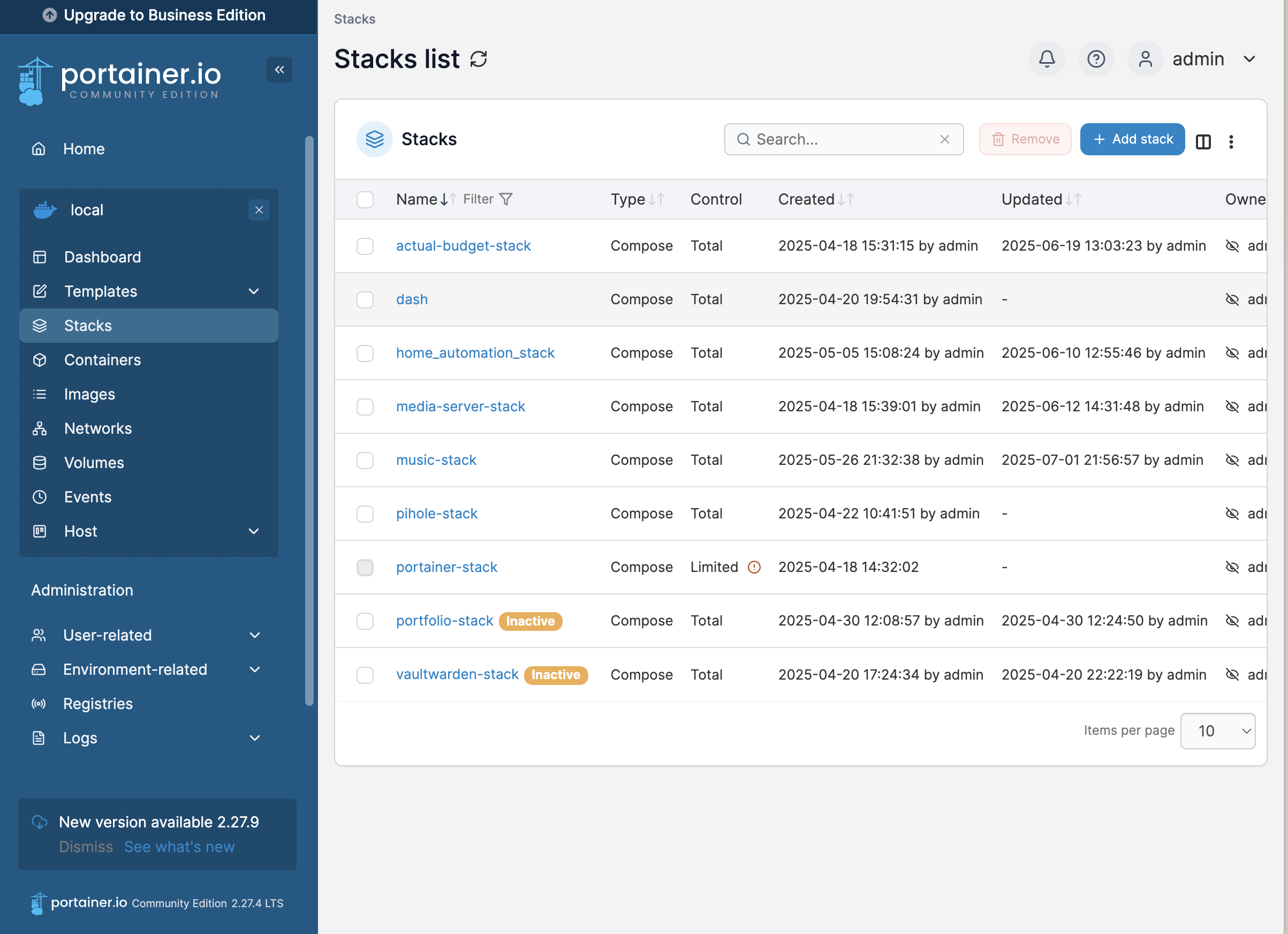Open the vaultwarden-stack link
Viewport: 1288px width, 934px height.
(457, 674)
